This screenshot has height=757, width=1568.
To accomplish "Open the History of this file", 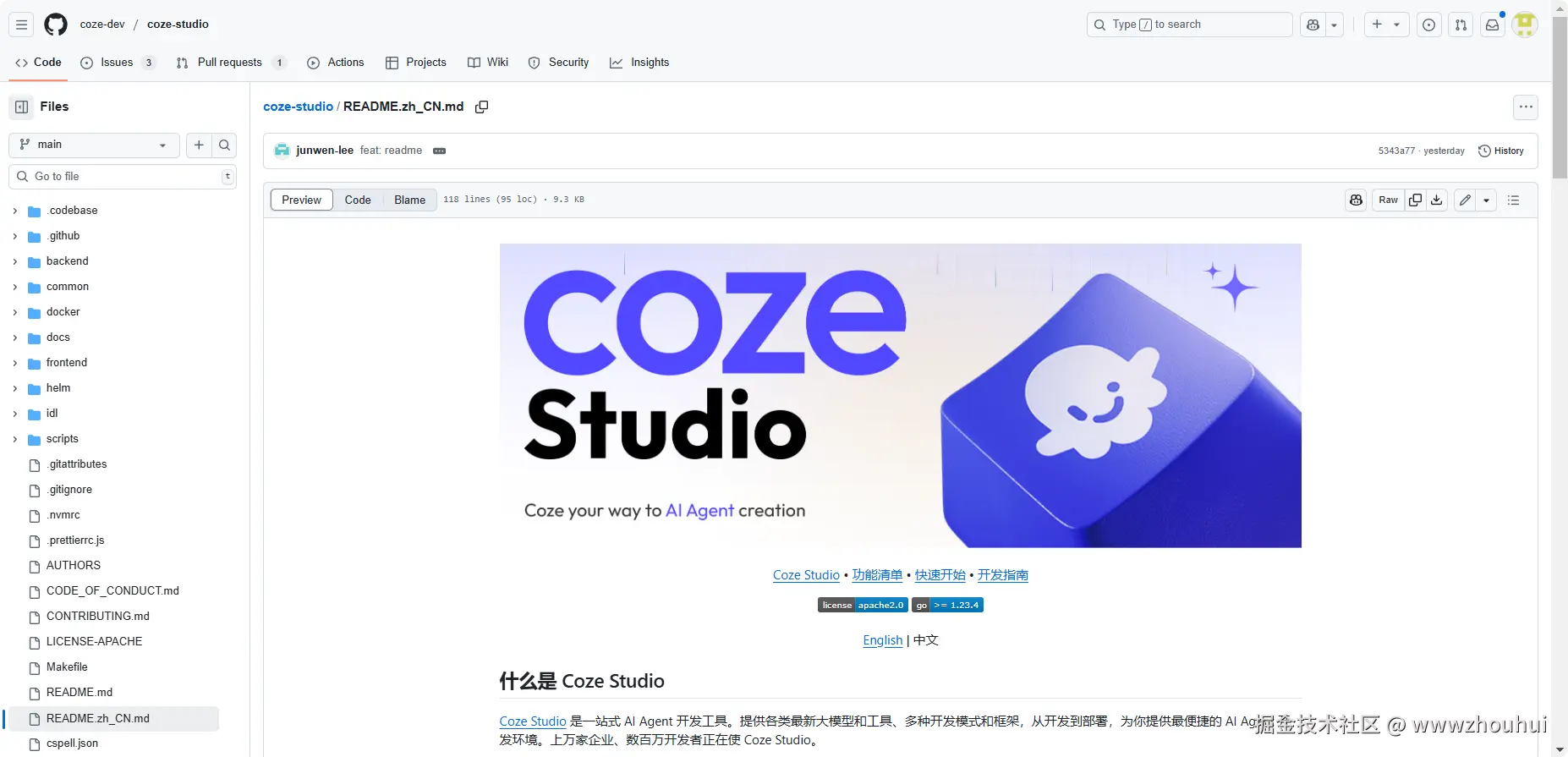I will pyautogui.click(x=1500, y=151).
